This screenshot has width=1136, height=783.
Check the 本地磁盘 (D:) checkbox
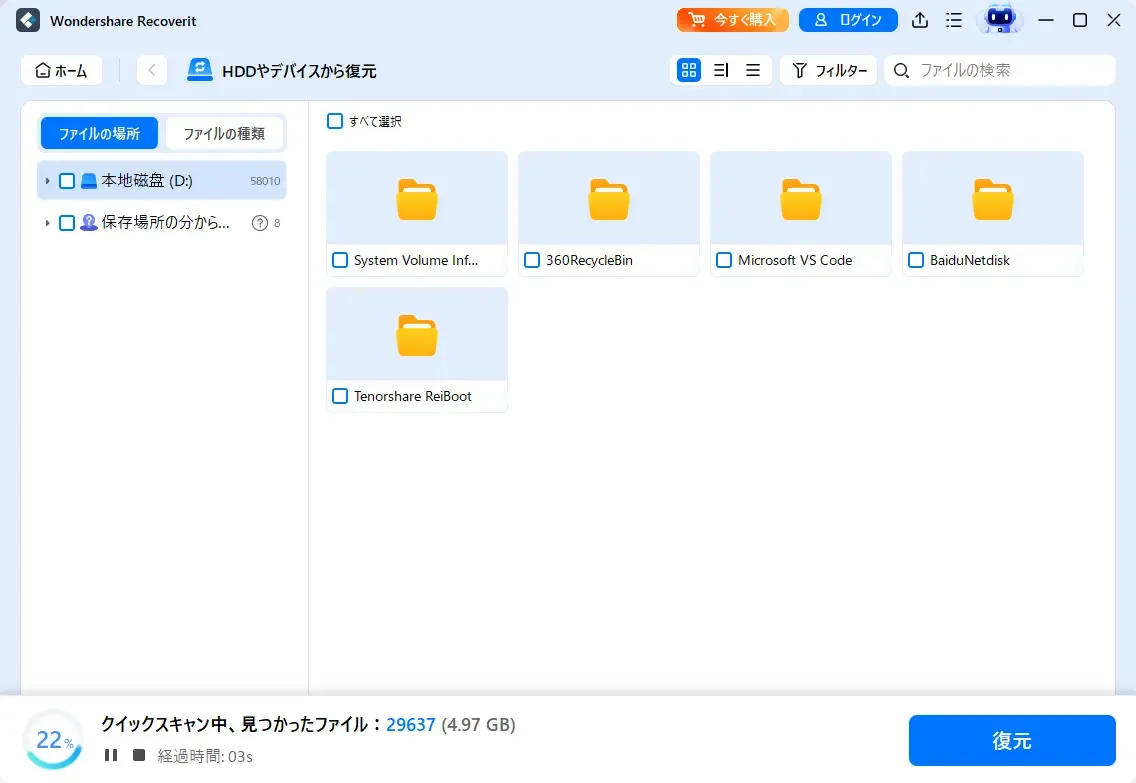point(67,181)
